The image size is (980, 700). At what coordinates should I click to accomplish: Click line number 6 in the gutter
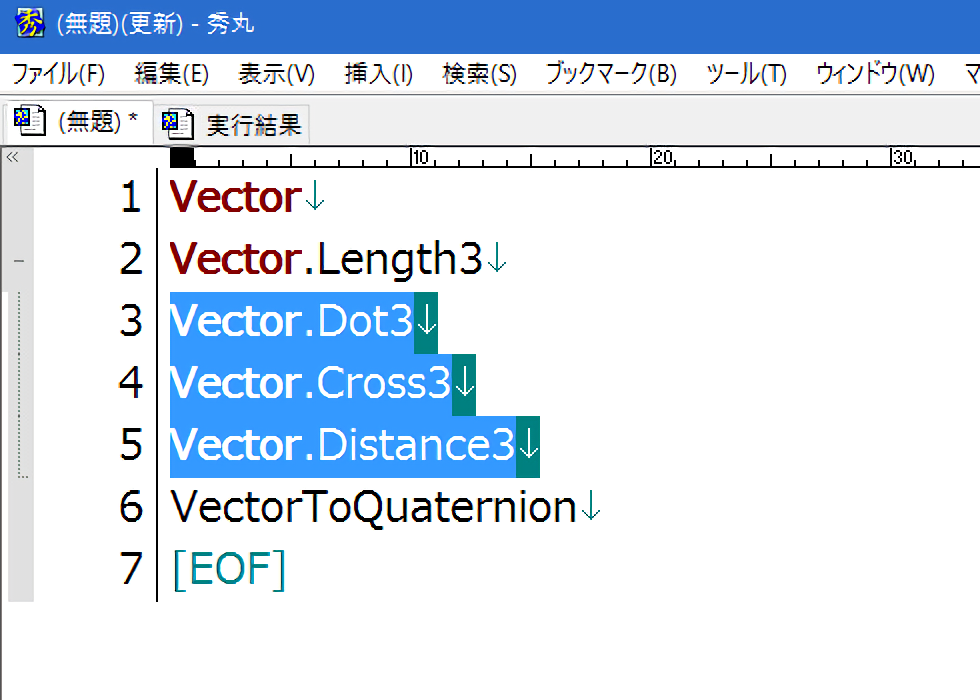[x=131, y=507]
